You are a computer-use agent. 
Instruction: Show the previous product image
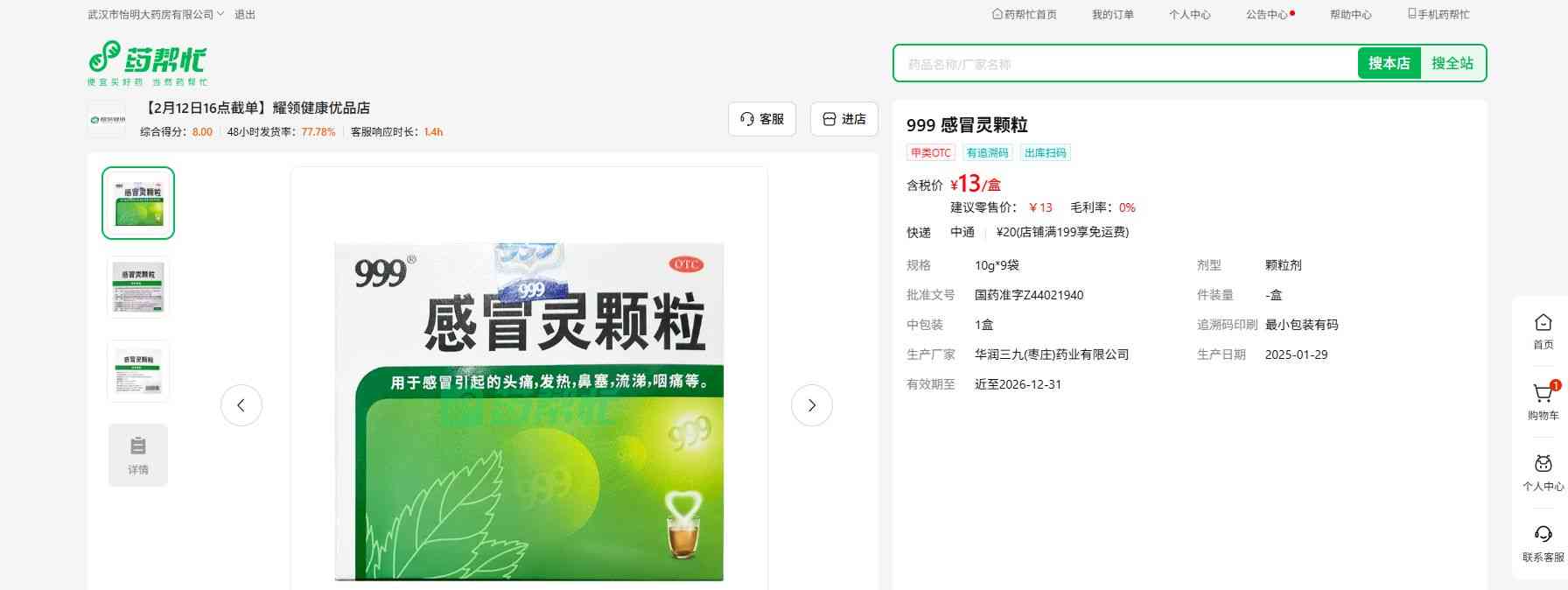point(241,405)
